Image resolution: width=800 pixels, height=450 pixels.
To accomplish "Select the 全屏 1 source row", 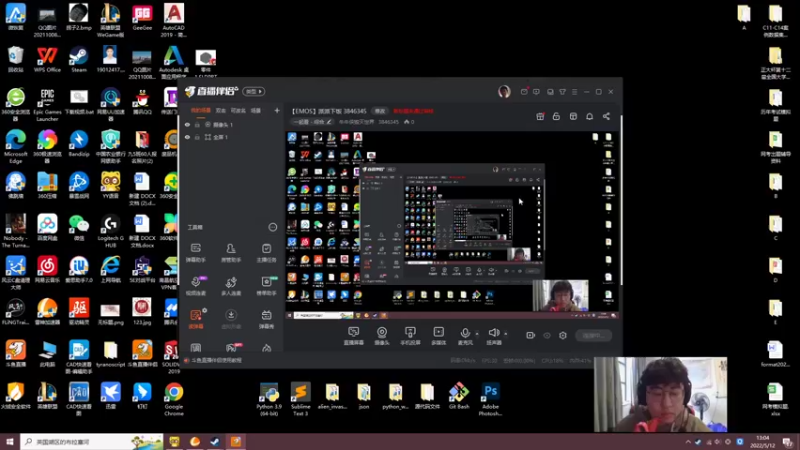I will click(232, 137).
